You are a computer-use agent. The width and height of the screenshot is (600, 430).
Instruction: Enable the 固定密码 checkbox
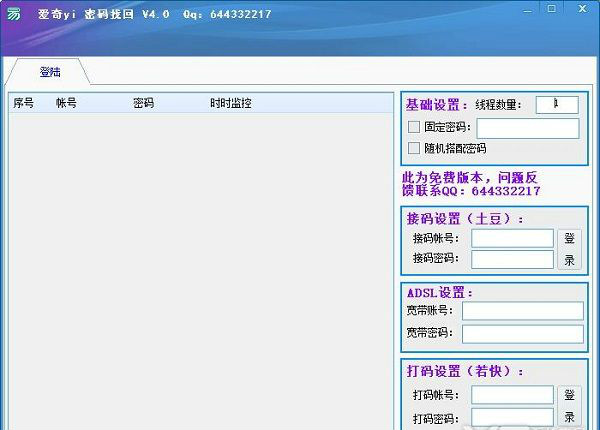414,127
